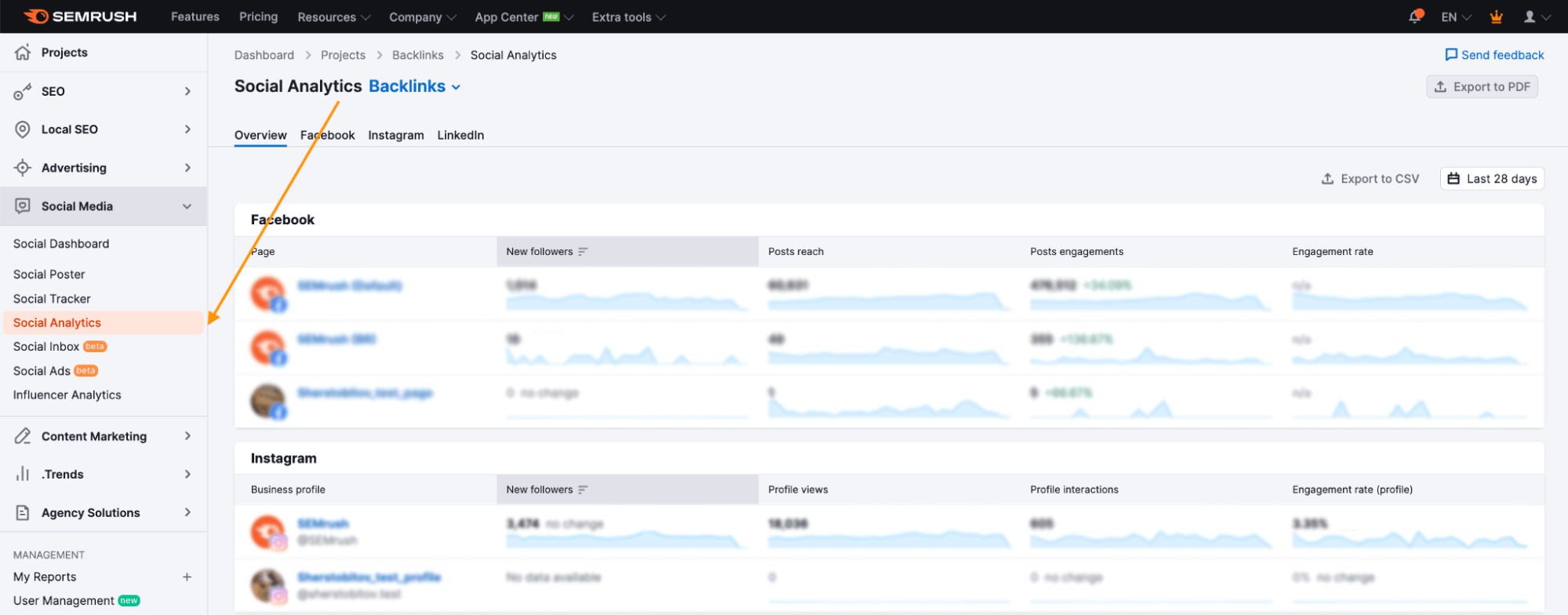Open the Features menu item
Viewport: 1568px width, 615px height.
(195, 16)
